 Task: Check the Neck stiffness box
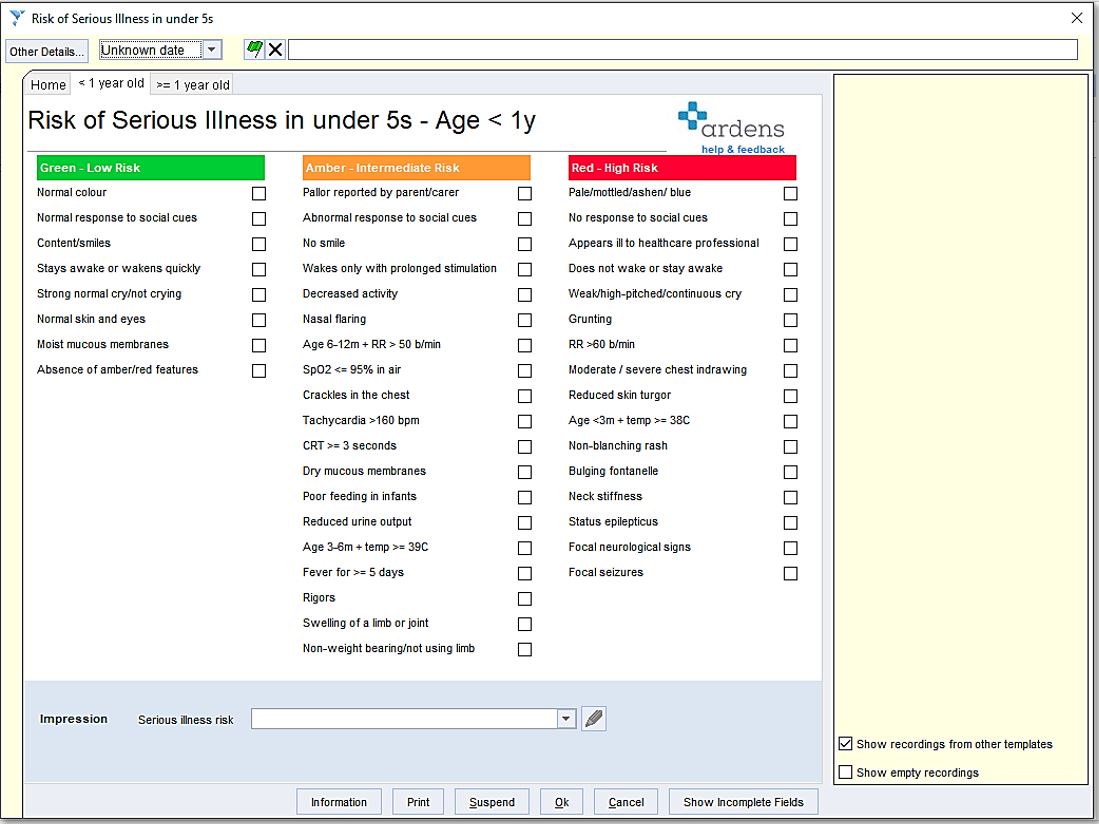click(x=791, y=497)
